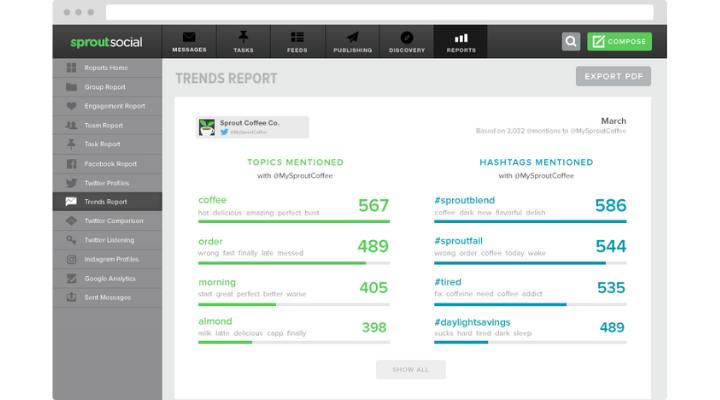Click the Sprout Coffee Co. avatar
The width and height of the screenshot is (720, 400).
tap(207, 127)
